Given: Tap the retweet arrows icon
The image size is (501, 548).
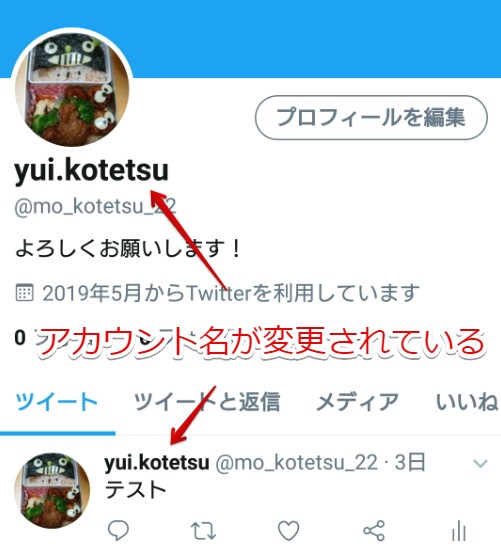Looking at the screenshot, I should click(203, 531).
